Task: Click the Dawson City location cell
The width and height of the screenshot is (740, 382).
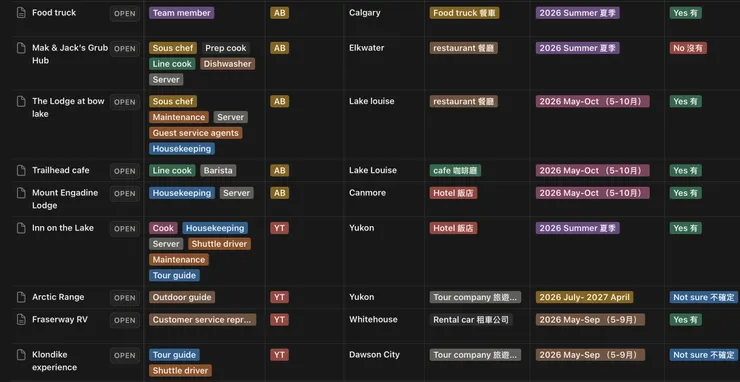Action: (x=374, y=355)
